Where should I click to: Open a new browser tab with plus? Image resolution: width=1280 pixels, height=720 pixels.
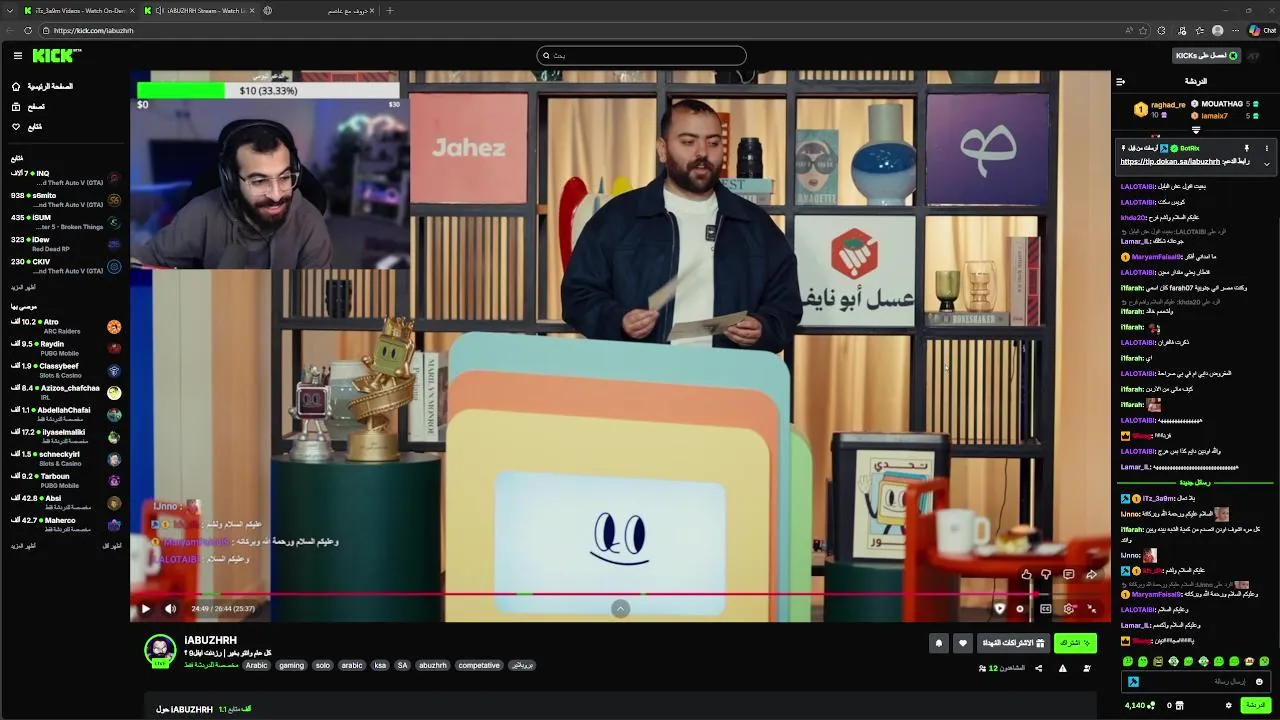point(390,10)
